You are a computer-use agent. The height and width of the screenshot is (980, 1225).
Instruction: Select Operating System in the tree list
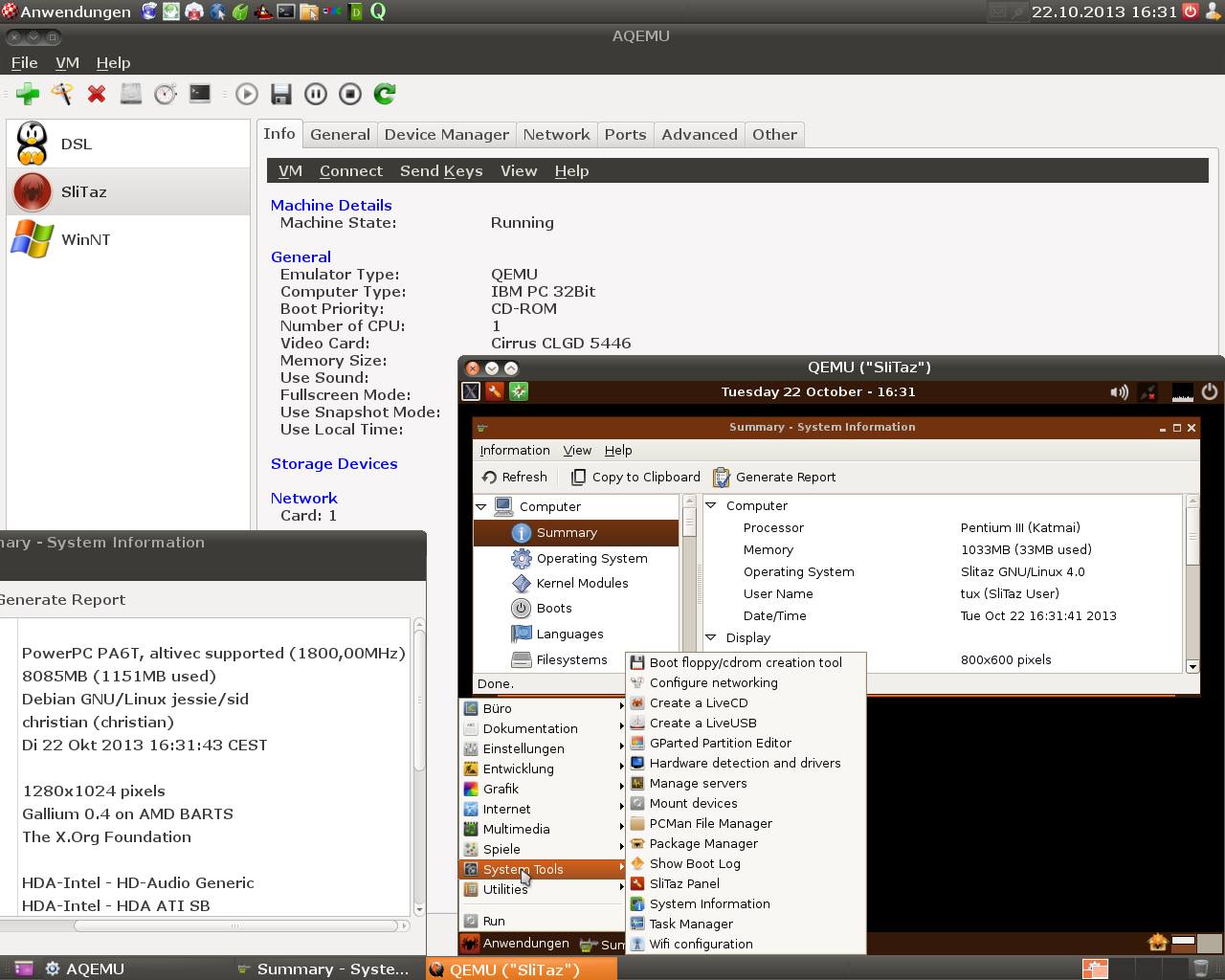[x=590, y=558]
